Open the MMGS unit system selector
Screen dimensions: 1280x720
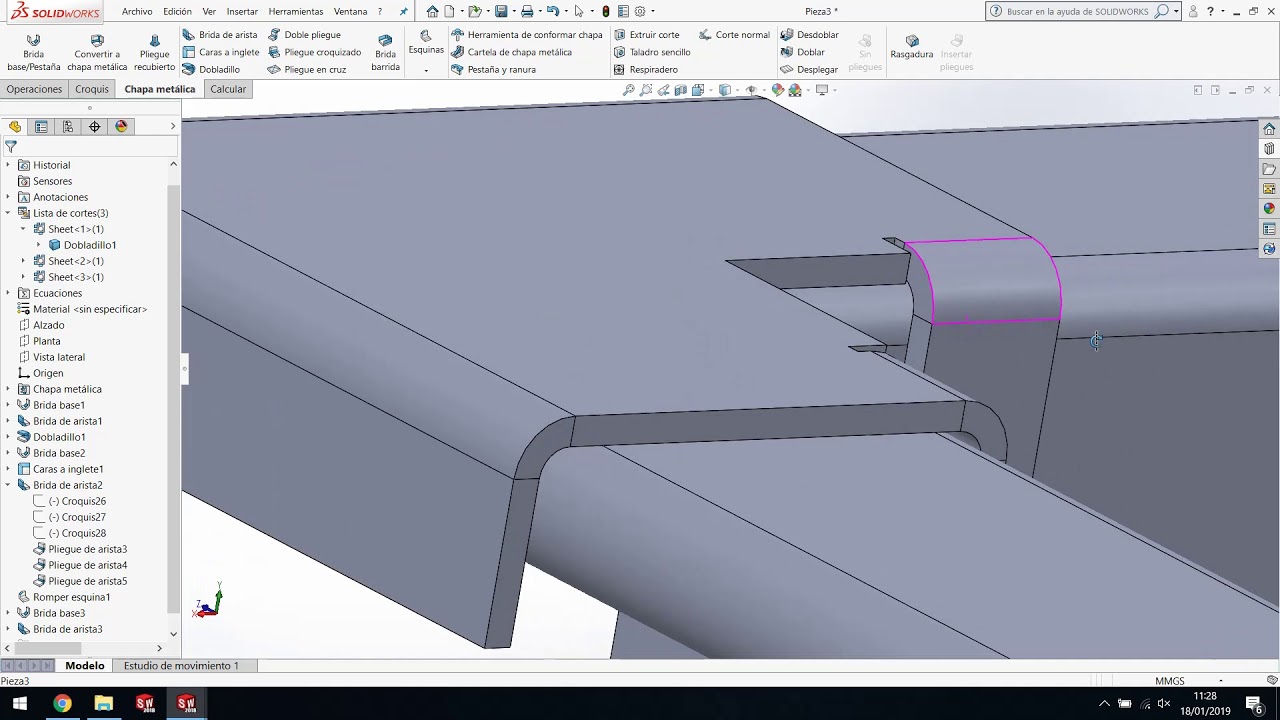pos(1170,681)
